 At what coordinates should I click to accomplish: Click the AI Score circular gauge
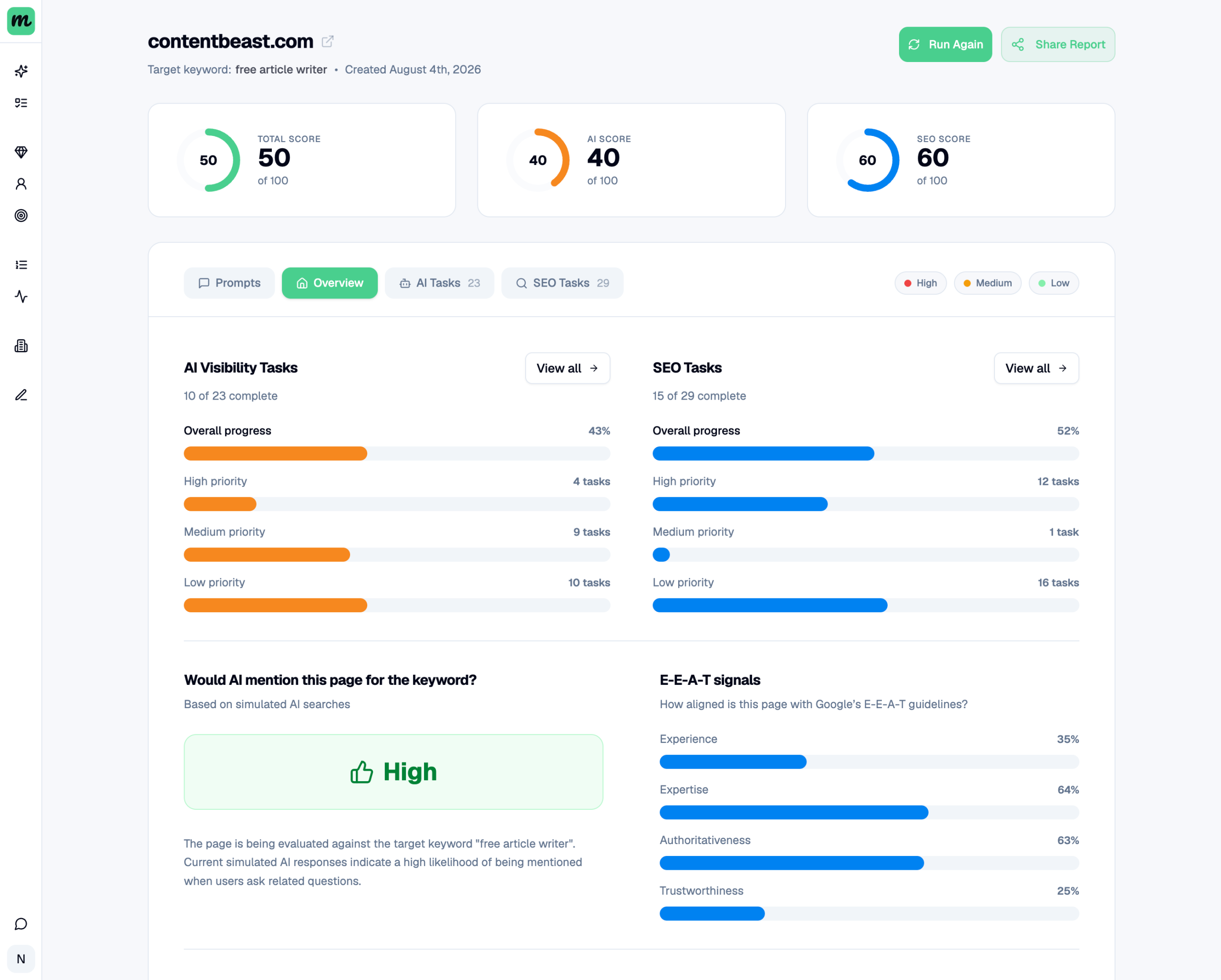click(538, 160)
